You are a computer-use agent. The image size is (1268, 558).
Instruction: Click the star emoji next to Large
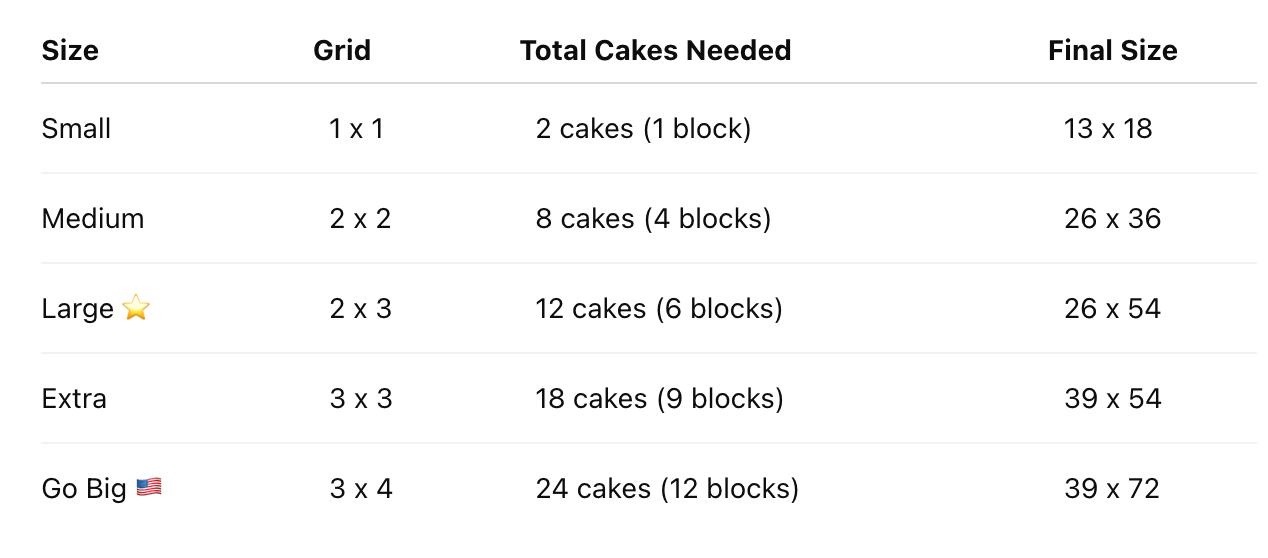point(136,309)
